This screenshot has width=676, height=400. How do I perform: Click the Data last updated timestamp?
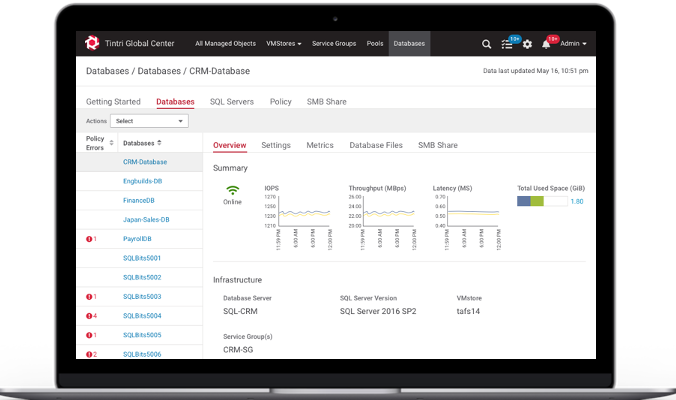pyautogui.click(x=535, y=71)
